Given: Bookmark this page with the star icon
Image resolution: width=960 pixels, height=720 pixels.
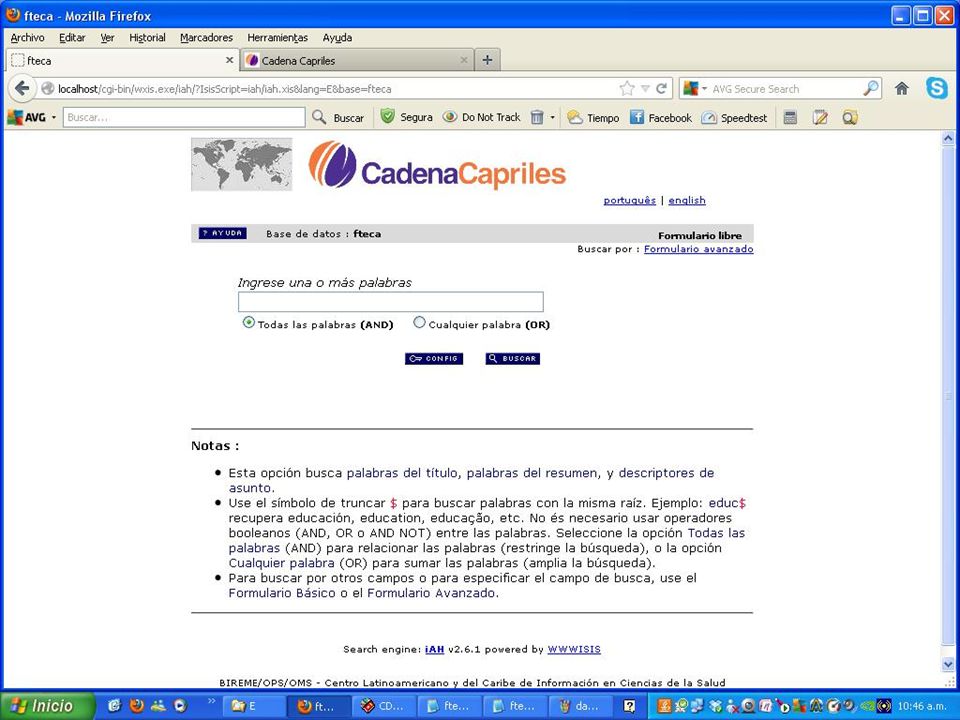Looking at the screenshot, I should tap(627, 89).
